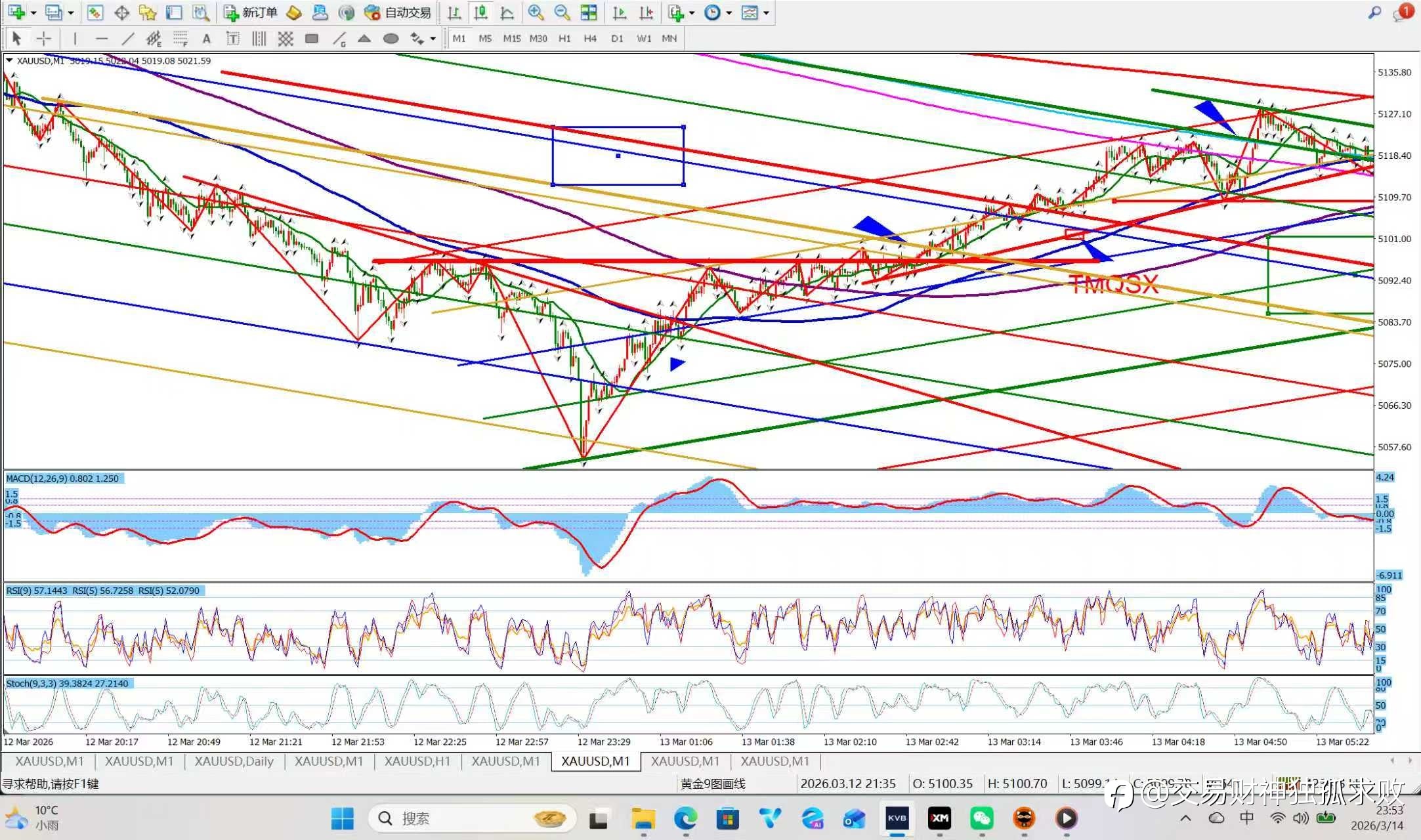
Task: Select the ellipse drawing tool
Action: (391, 39)
